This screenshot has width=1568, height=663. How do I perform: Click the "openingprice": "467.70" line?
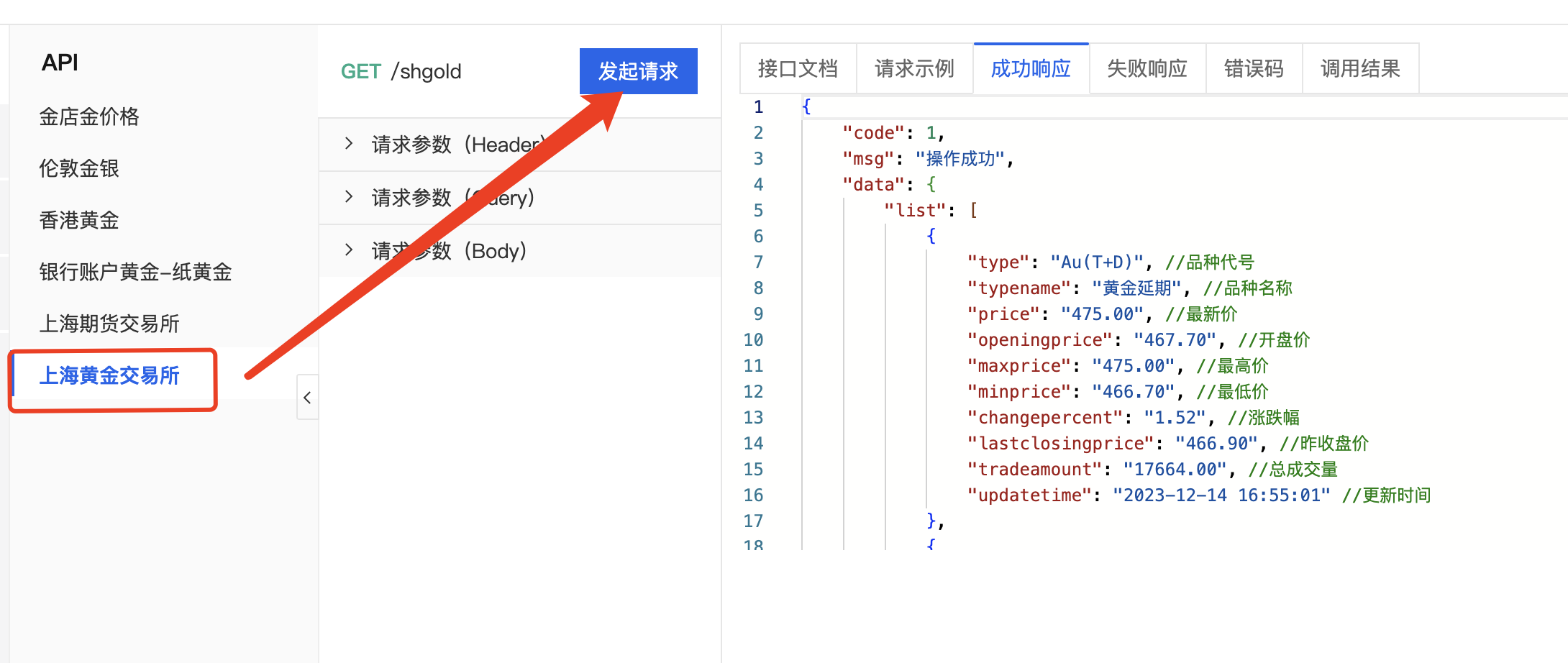tap(1139, 340)
